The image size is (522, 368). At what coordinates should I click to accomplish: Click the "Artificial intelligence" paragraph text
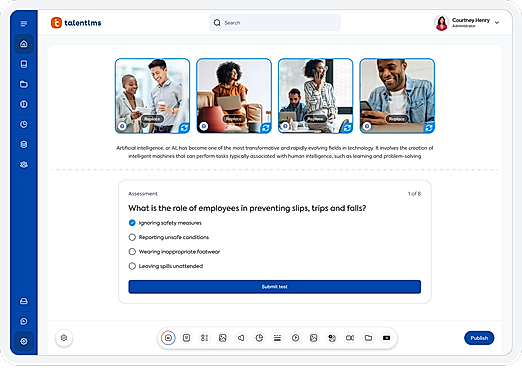pyautogui.click(x=275, y=152)
